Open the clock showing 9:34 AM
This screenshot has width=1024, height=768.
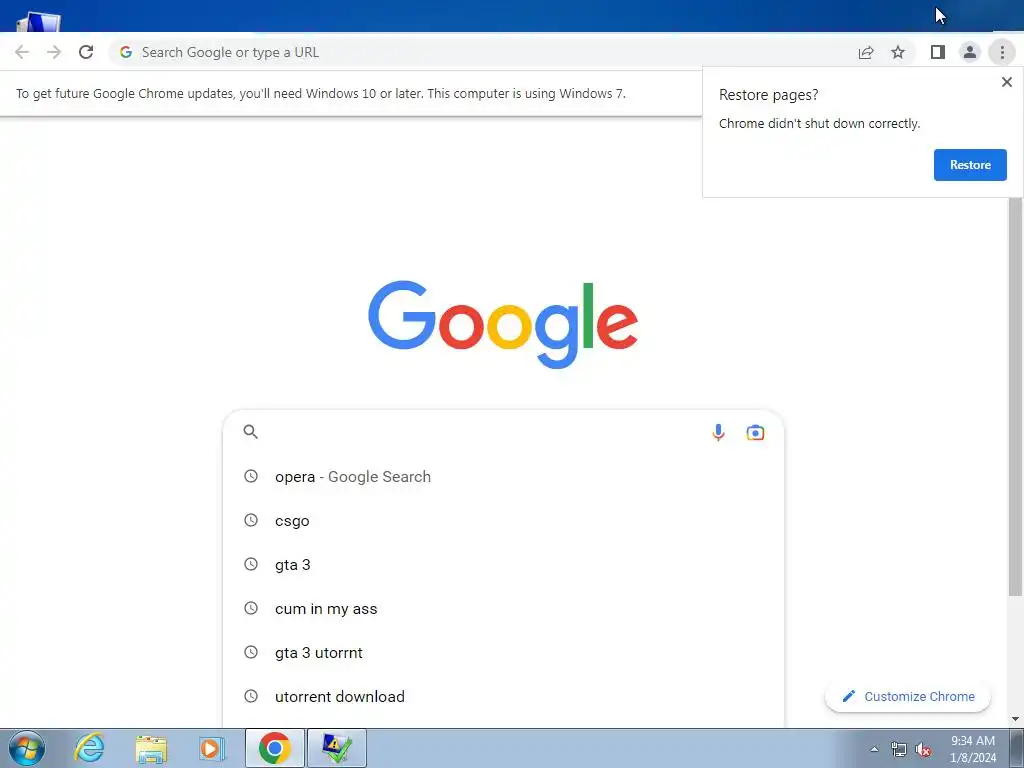pyautogui.click(x=973, y=749)
